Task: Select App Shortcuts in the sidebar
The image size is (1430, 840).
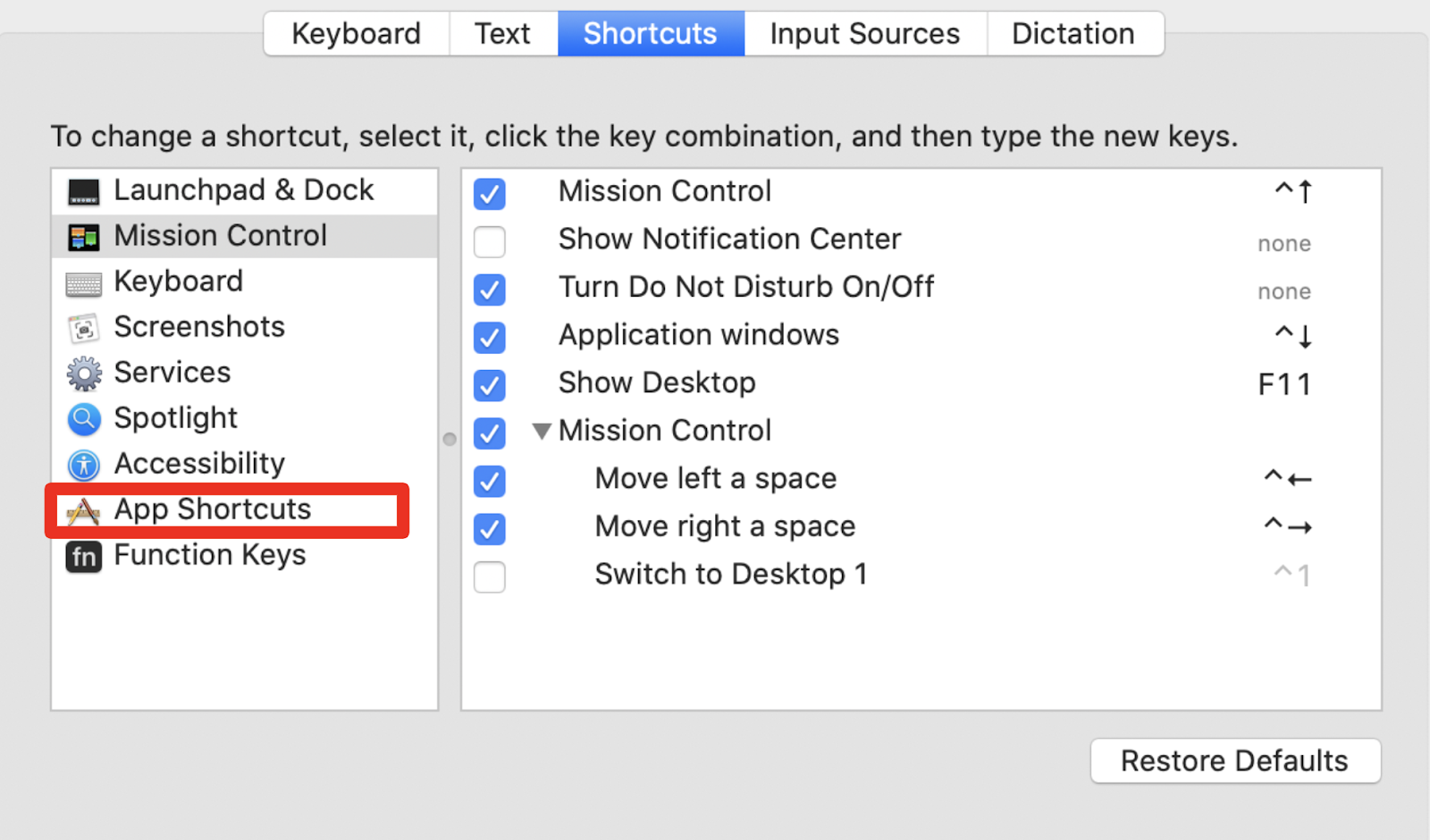Action: 213,509
